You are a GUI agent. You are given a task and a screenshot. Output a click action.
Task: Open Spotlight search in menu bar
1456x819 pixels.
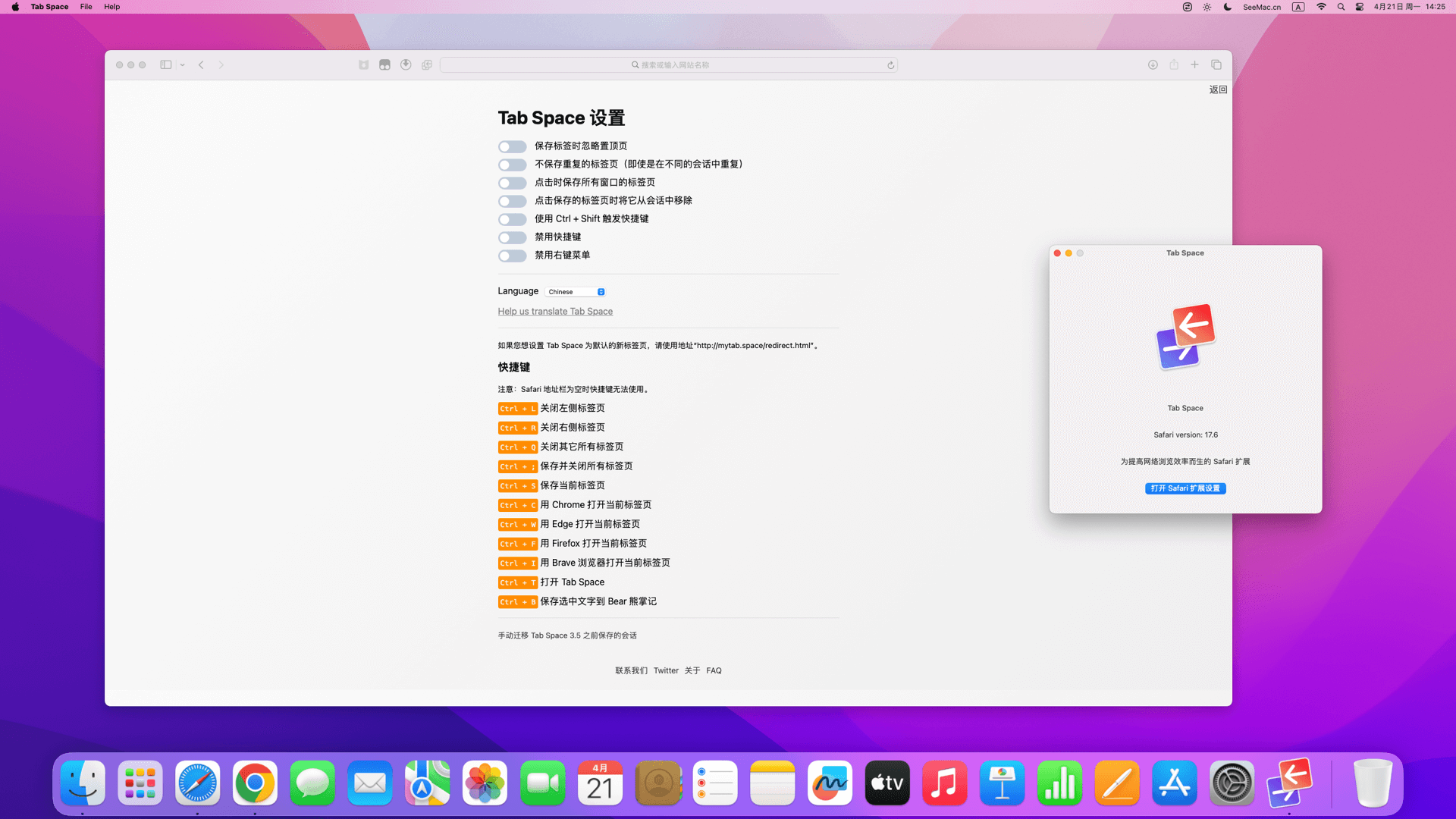pyautogui.click(x=1341, y=7)
